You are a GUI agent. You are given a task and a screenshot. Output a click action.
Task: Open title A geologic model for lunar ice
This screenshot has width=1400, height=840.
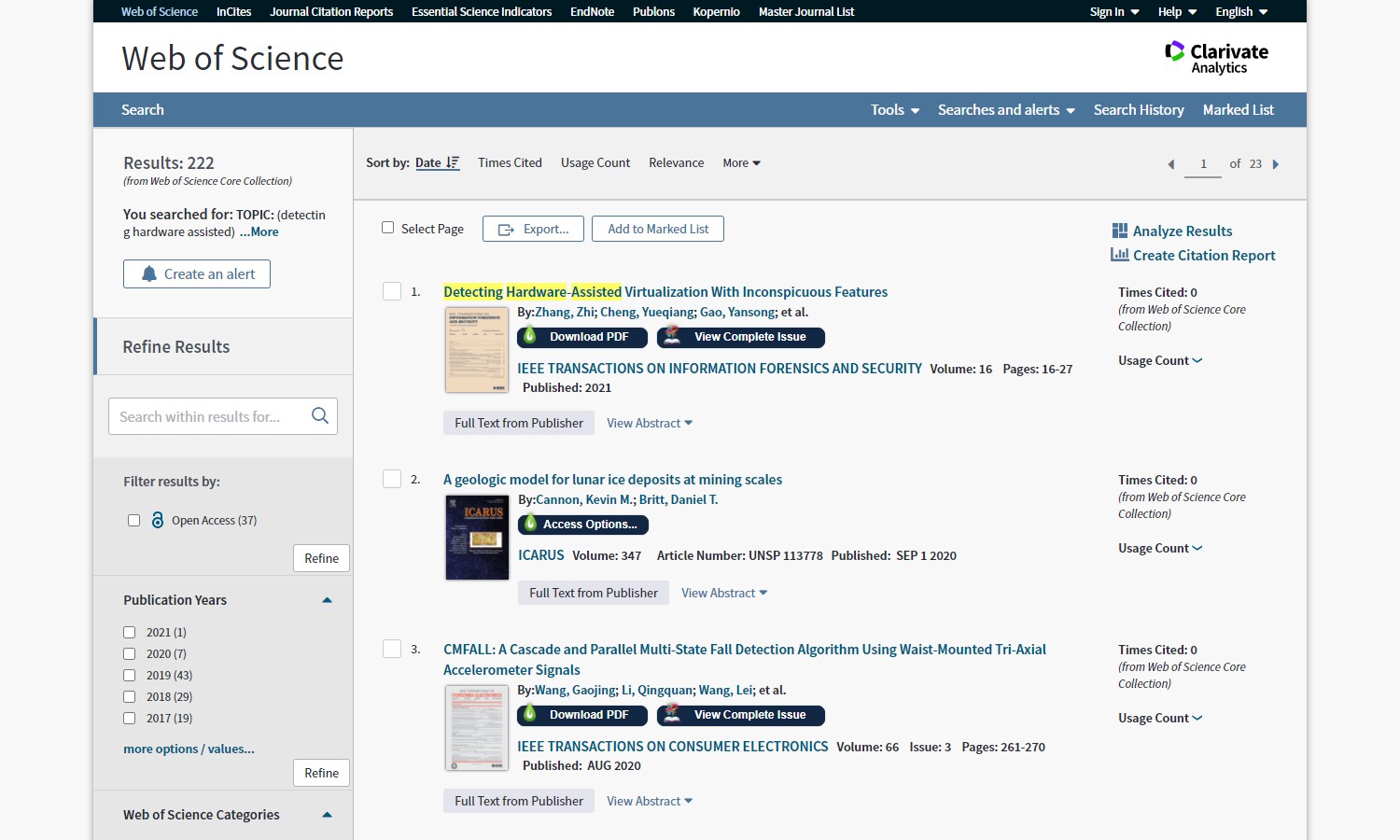click(x=612, y=479)
